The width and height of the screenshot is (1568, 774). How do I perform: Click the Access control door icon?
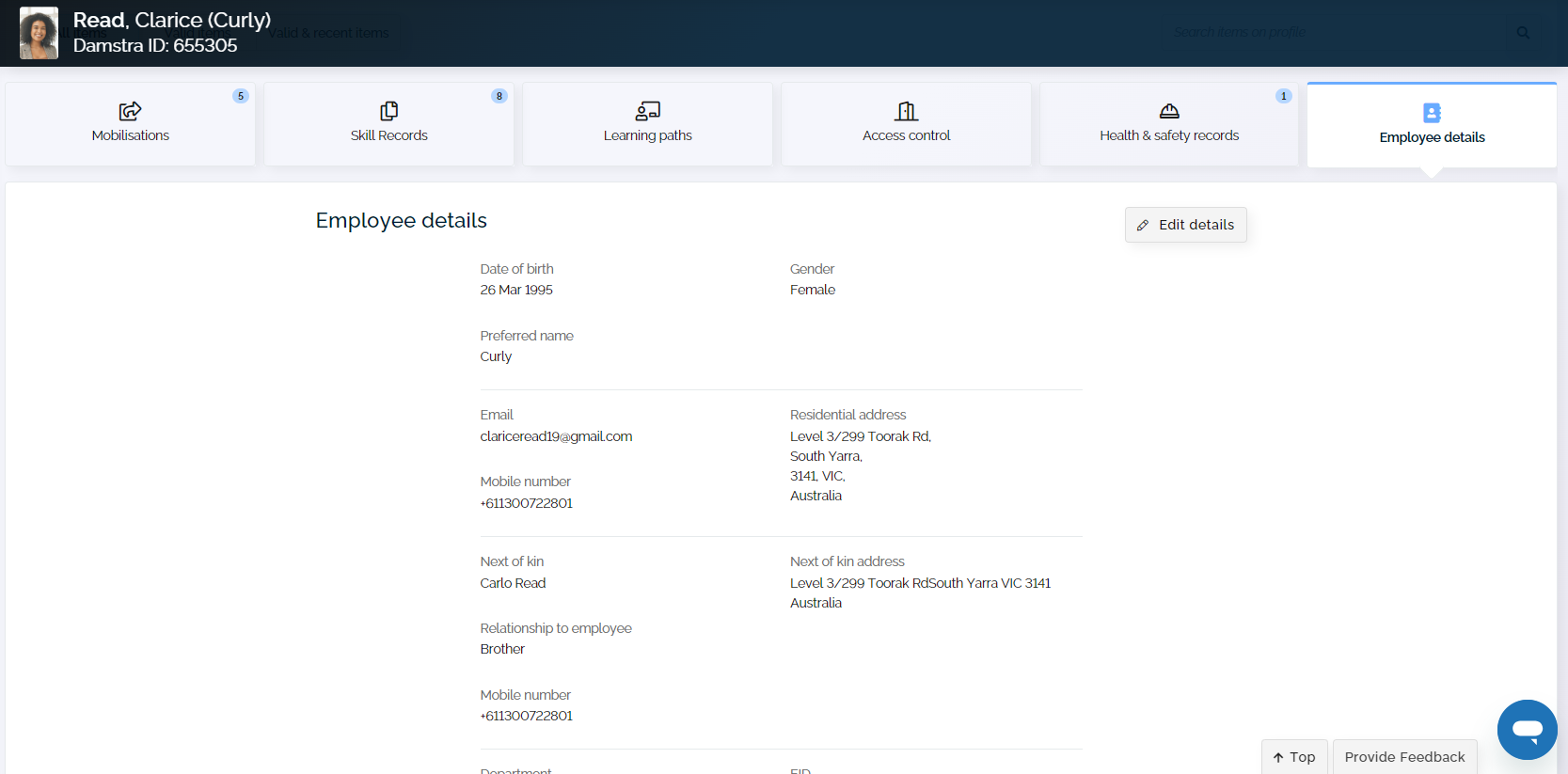pos(906,111)
